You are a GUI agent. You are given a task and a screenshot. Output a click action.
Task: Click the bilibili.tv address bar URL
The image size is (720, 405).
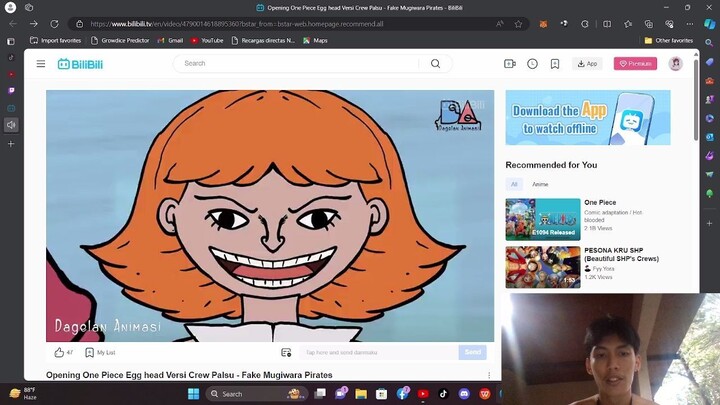236,24
